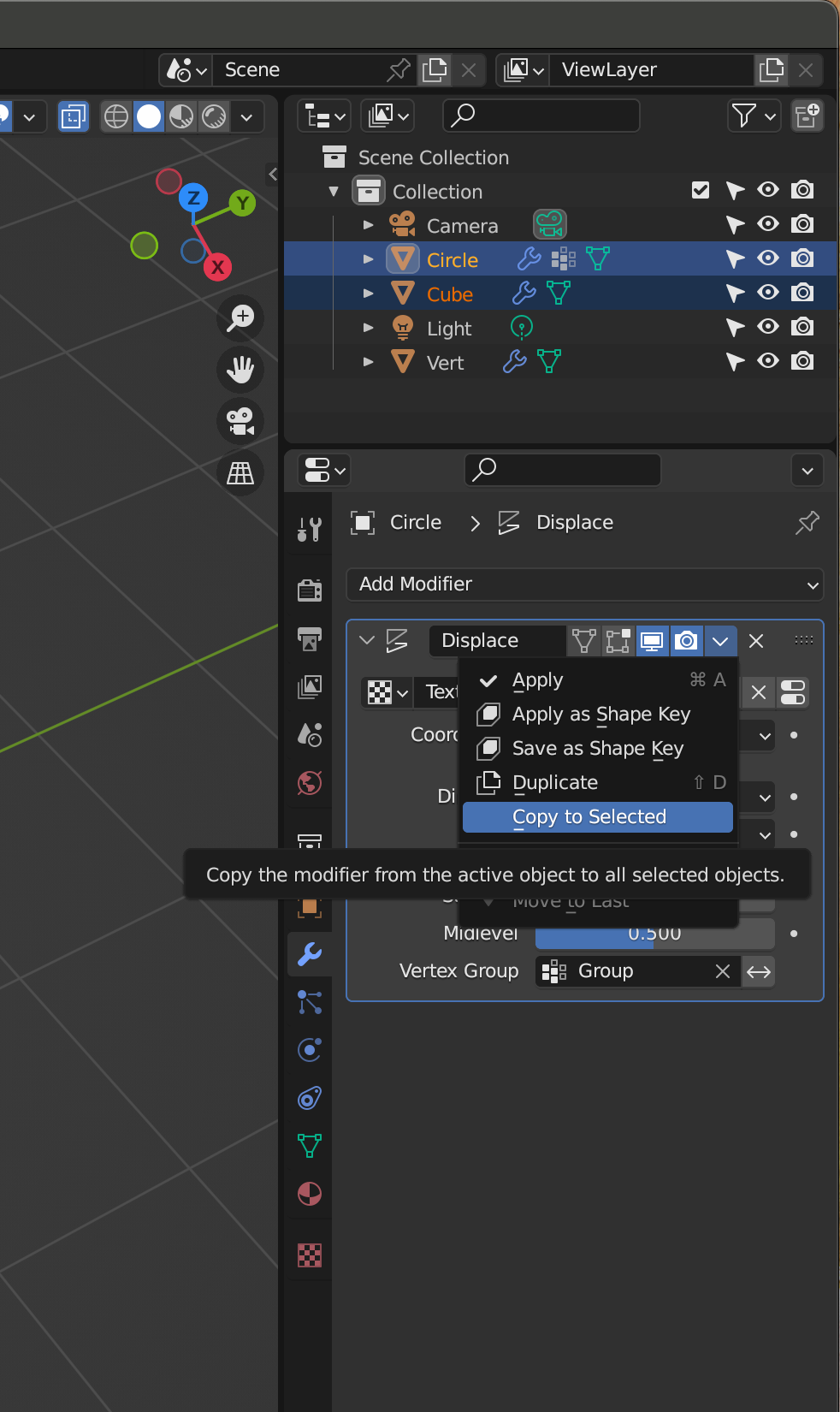Viewport: 840px width, 1412px height.
Task: Expand the Light tree item
Action: tap(369, 328)
